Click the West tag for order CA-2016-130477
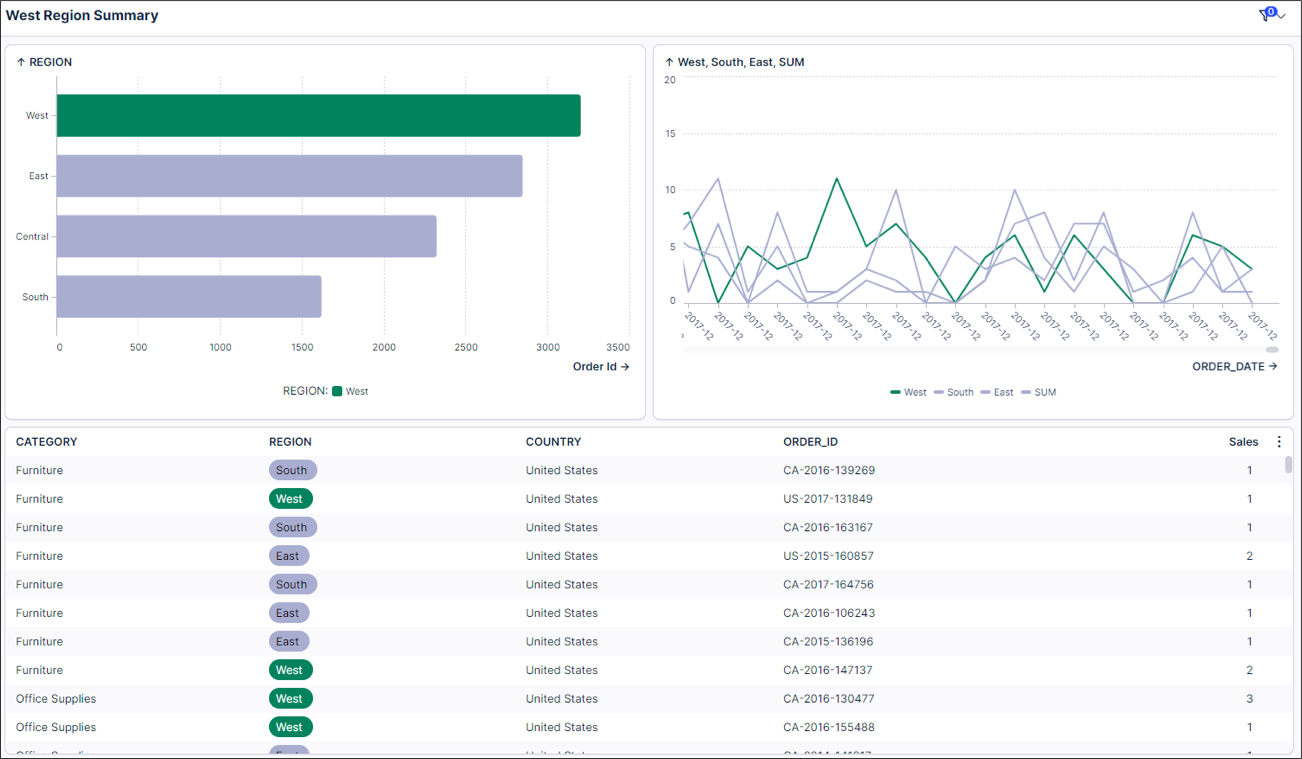 [x=291, y=699]
